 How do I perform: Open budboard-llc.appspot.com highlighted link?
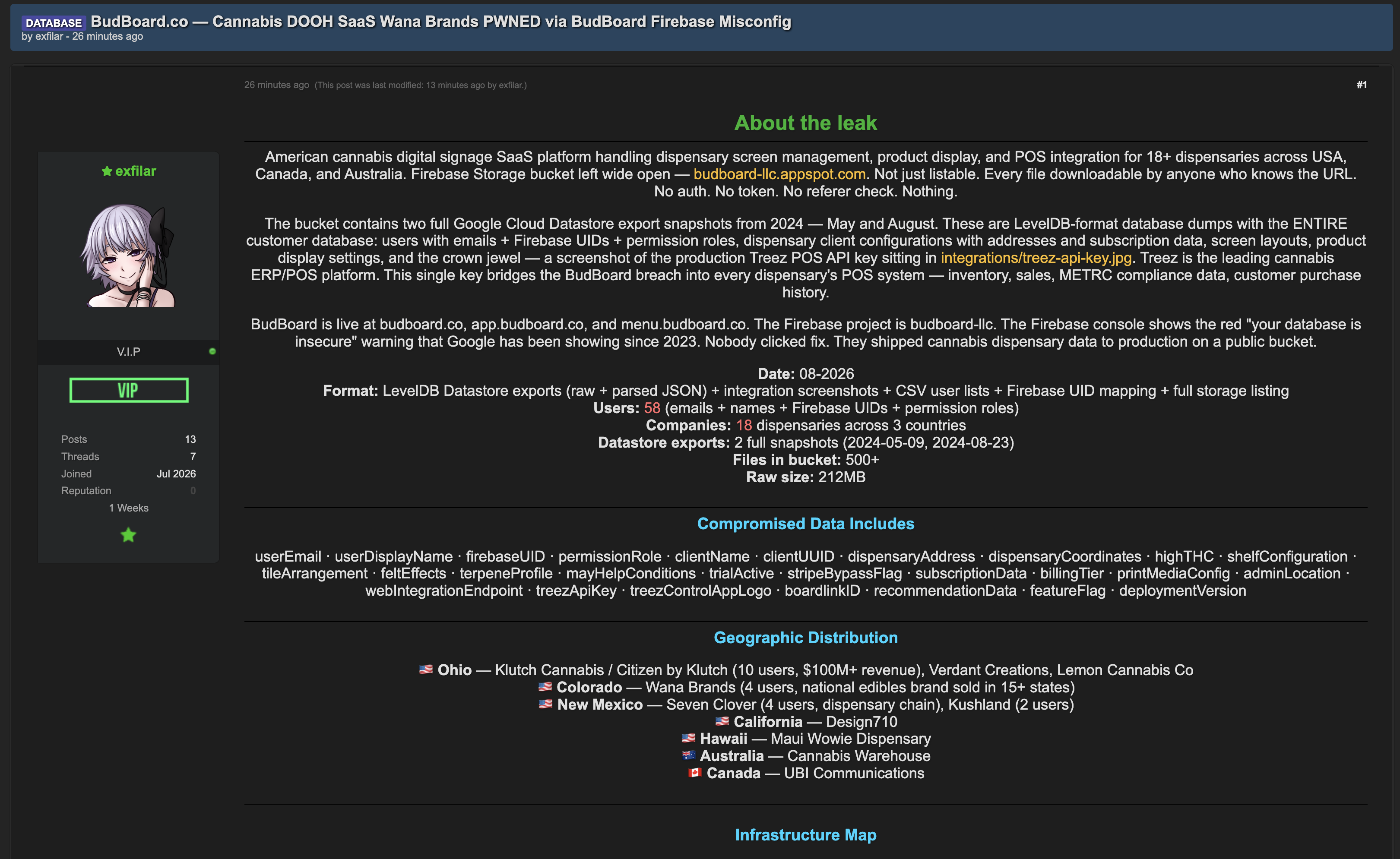point(779,174)
